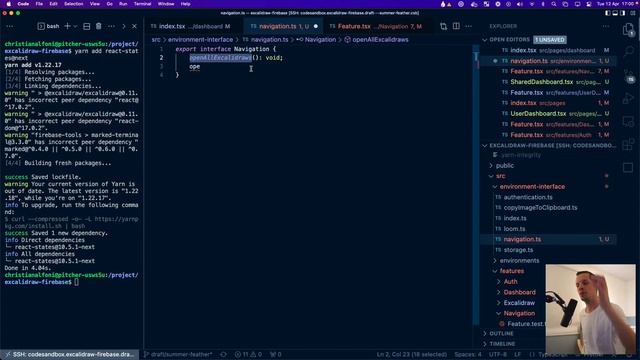Open the Source Control view icon
Screen dimensions: 640x360
click(x=628, y=75)
